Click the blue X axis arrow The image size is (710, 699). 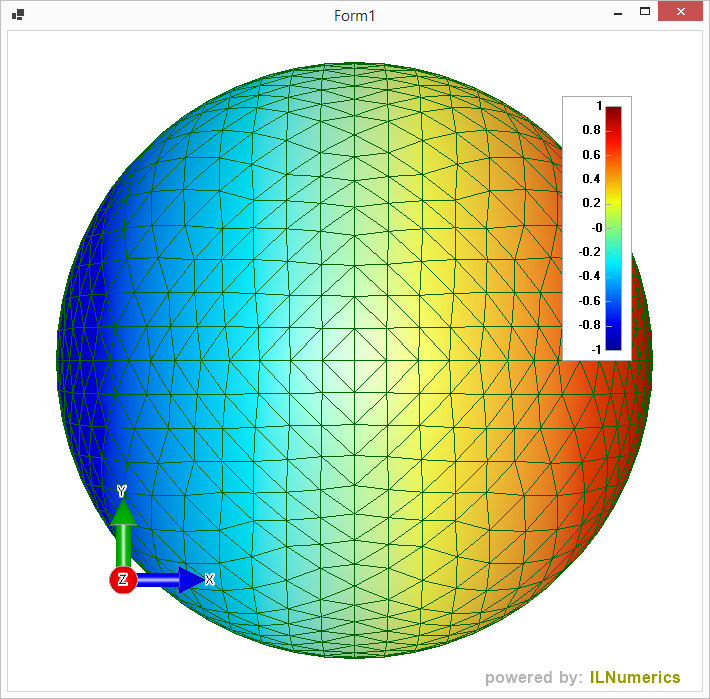(169, 579)
